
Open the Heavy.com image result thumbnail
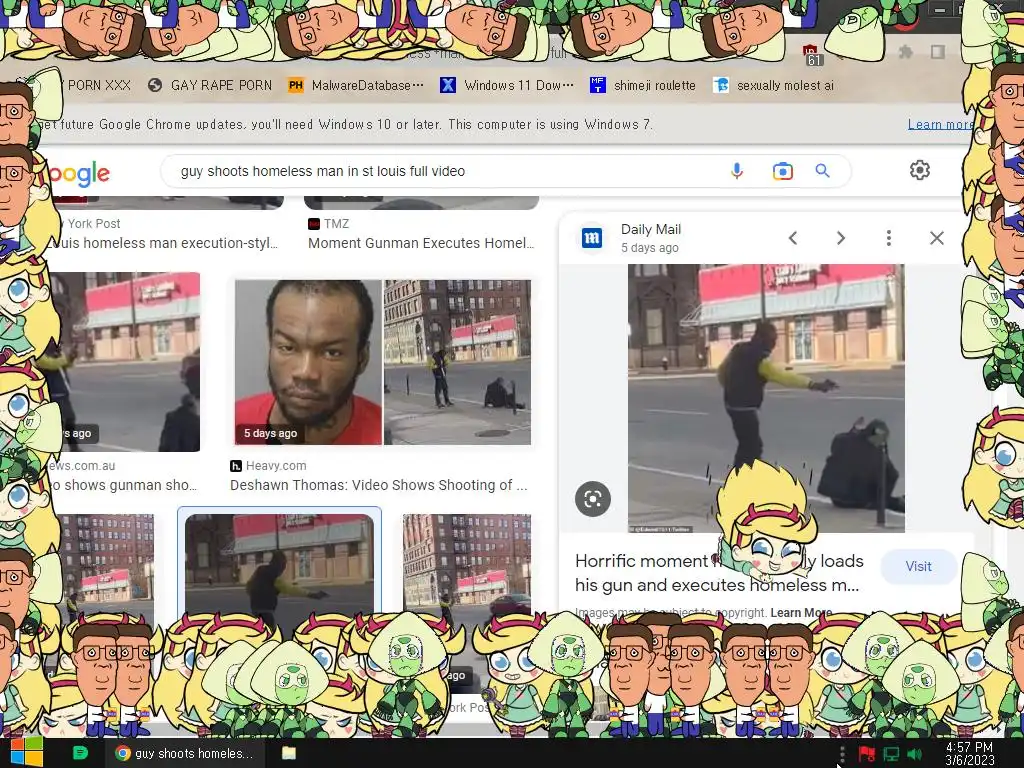pos(383,362)
